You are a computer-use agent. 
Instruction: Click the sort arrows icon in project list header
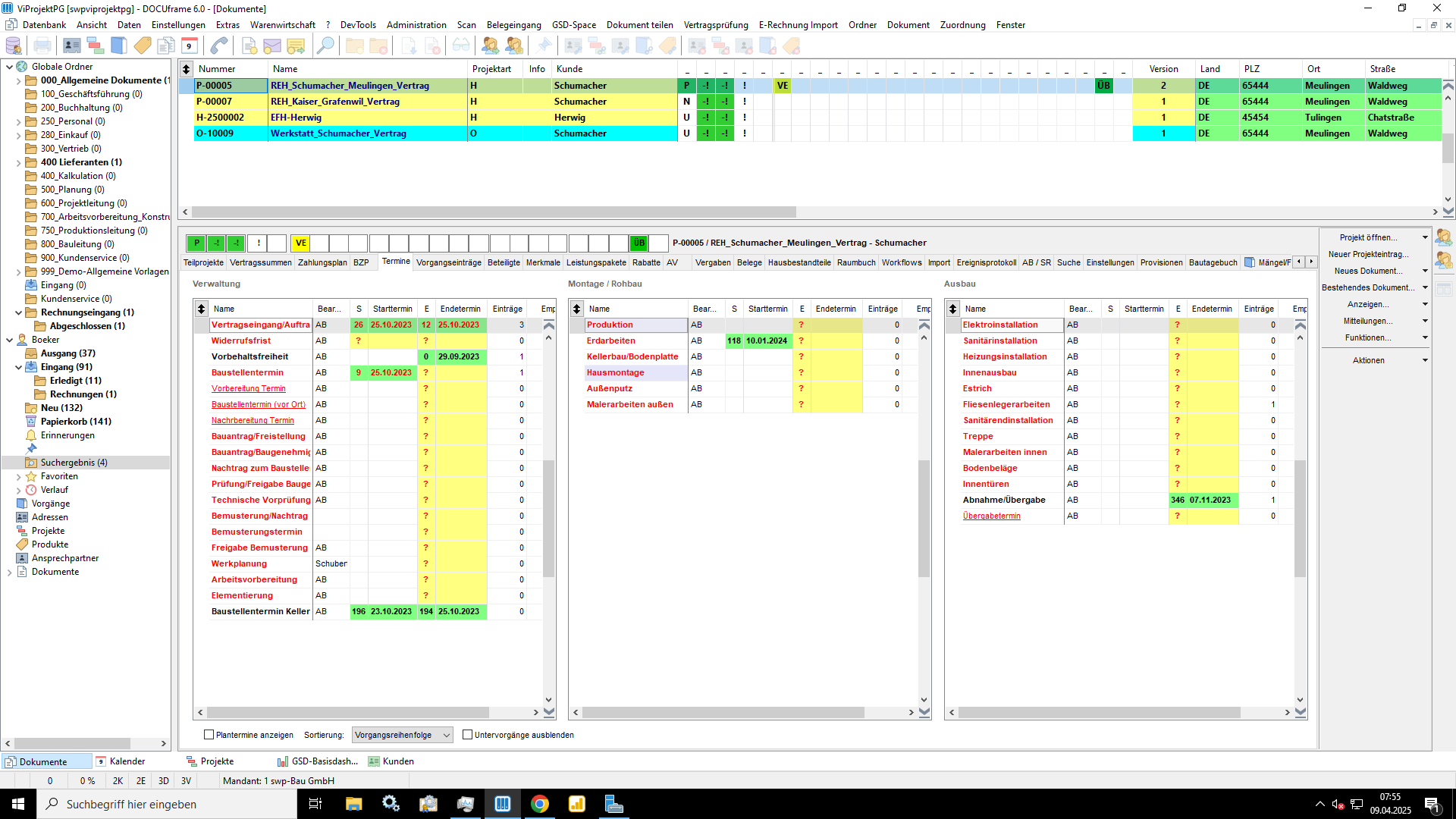(x=186, y=69)
